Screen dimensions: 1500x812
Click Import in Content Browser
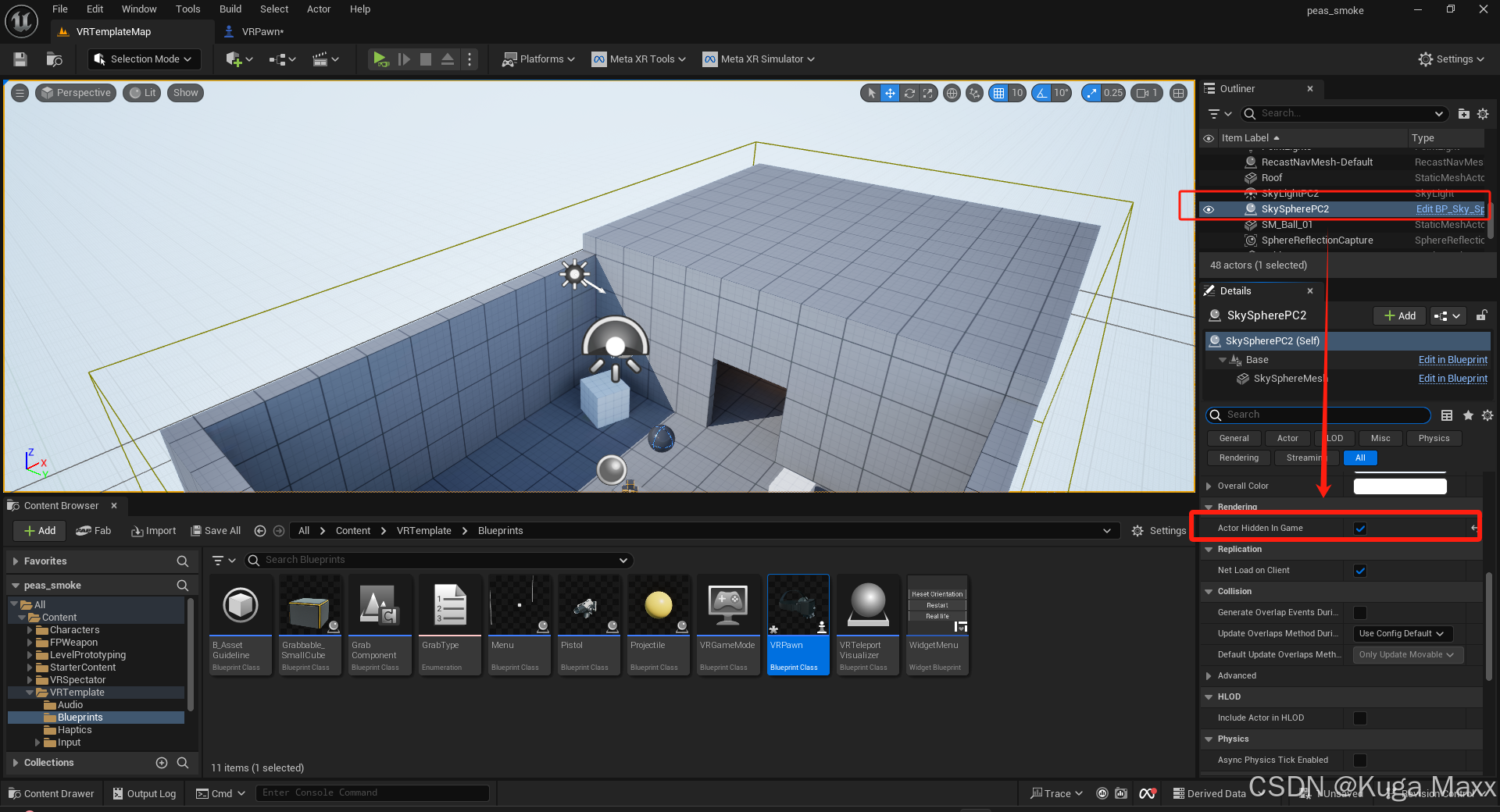tap(154, 531)
